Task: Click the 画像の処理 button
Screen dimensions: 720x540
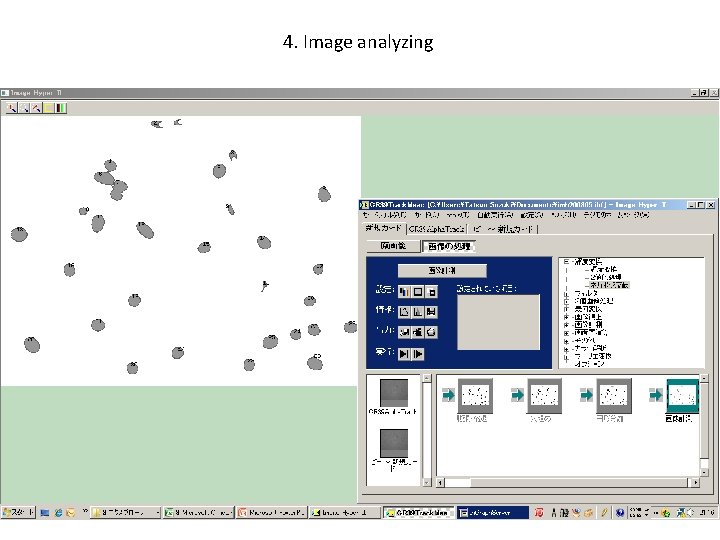Action: pyautogui.click(x=449, y=247)
